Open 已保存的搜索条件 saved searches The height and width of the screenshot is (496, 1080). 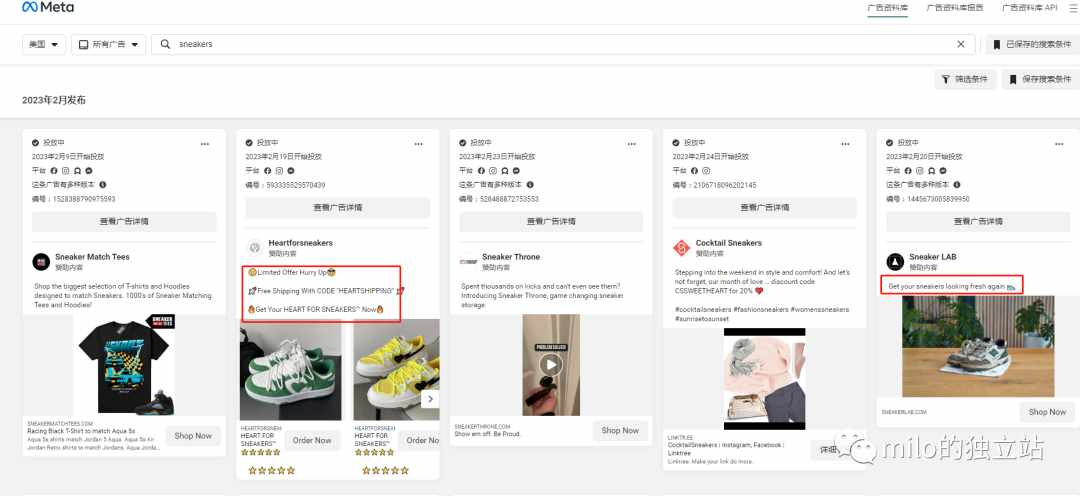[x=1032, y=44]
